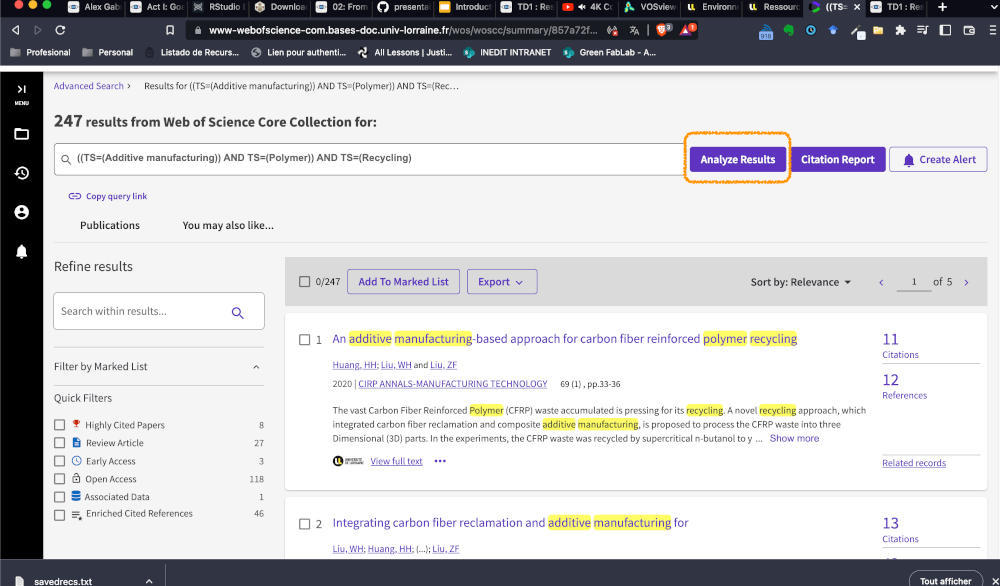This screenshot has height=586, width=1000.
Task: Tick the select-all 0/247 checkbox
Action: point(305,282)
